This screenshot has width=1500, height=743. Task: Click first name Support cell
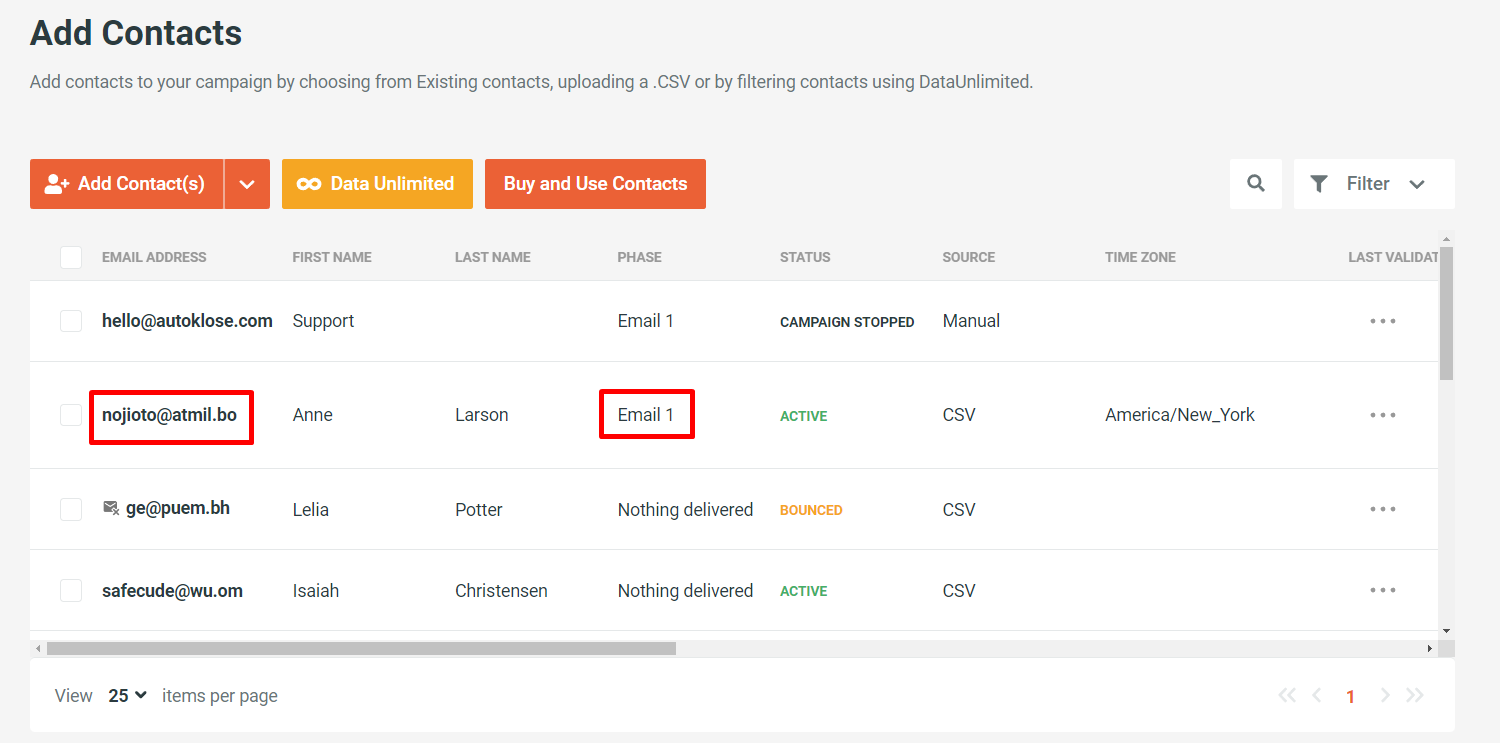pos(323,321)
